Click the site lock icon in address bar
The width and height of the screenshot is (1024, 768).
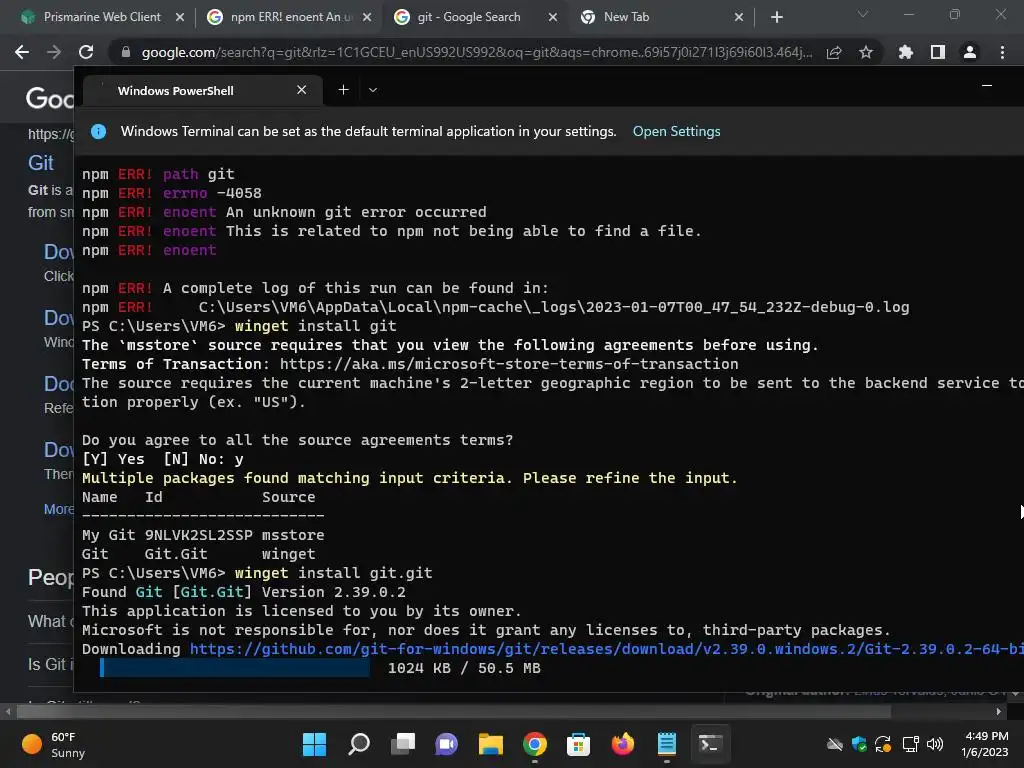[x=126, y=52]
